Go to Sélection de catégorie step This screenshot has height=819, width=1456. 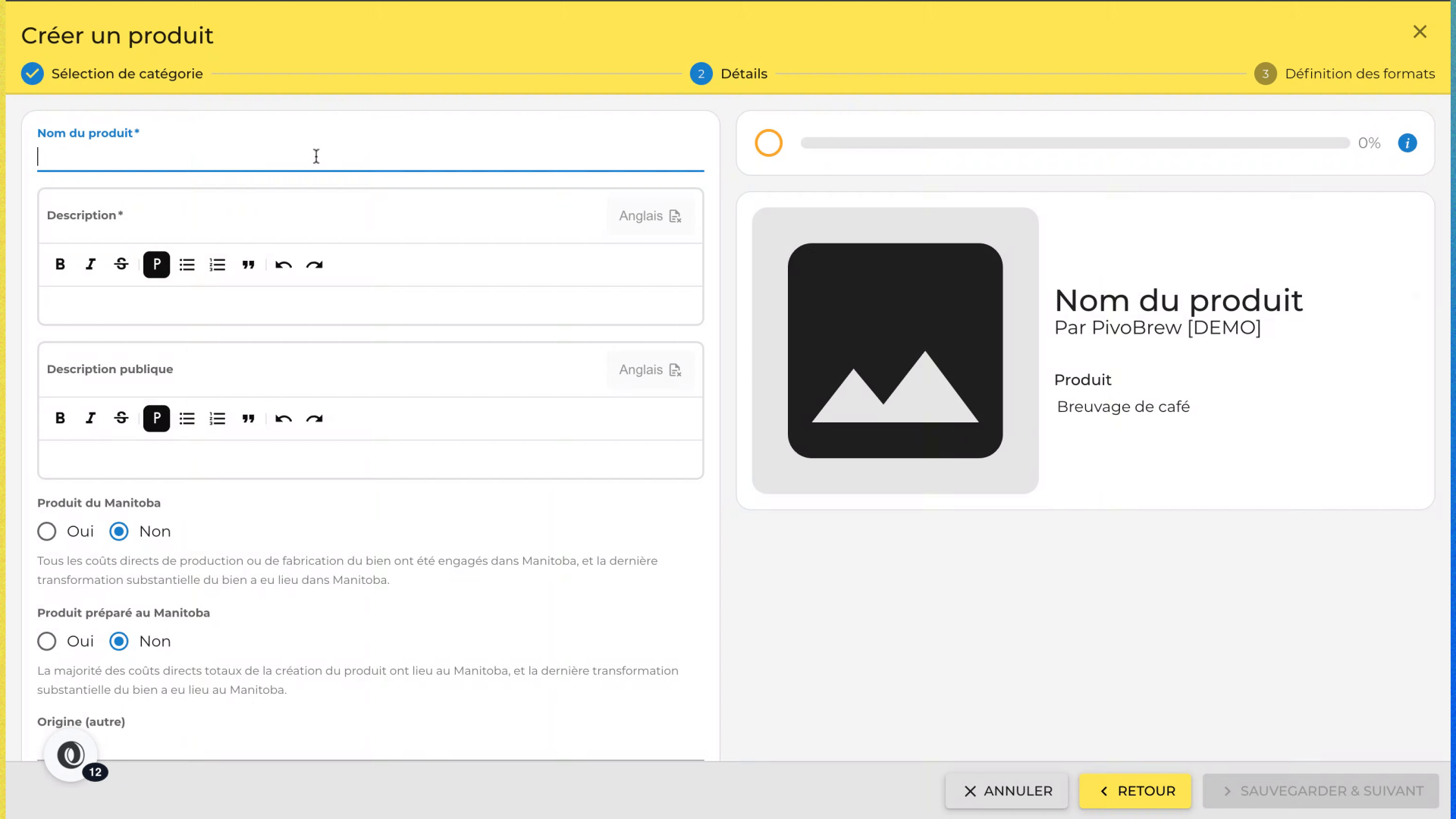[x=112, y=74]
